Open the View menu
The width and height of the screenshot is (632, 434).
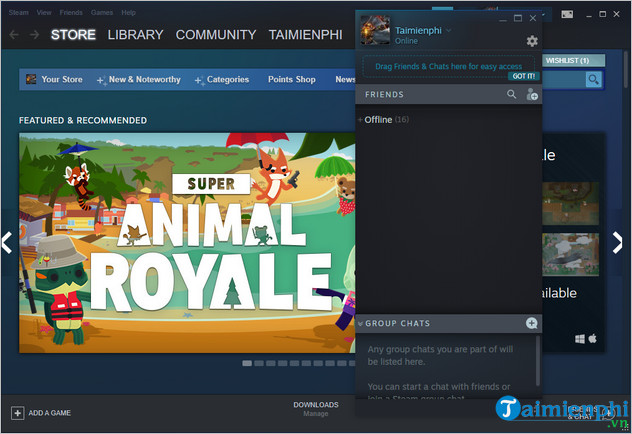[x=44, y=12]
